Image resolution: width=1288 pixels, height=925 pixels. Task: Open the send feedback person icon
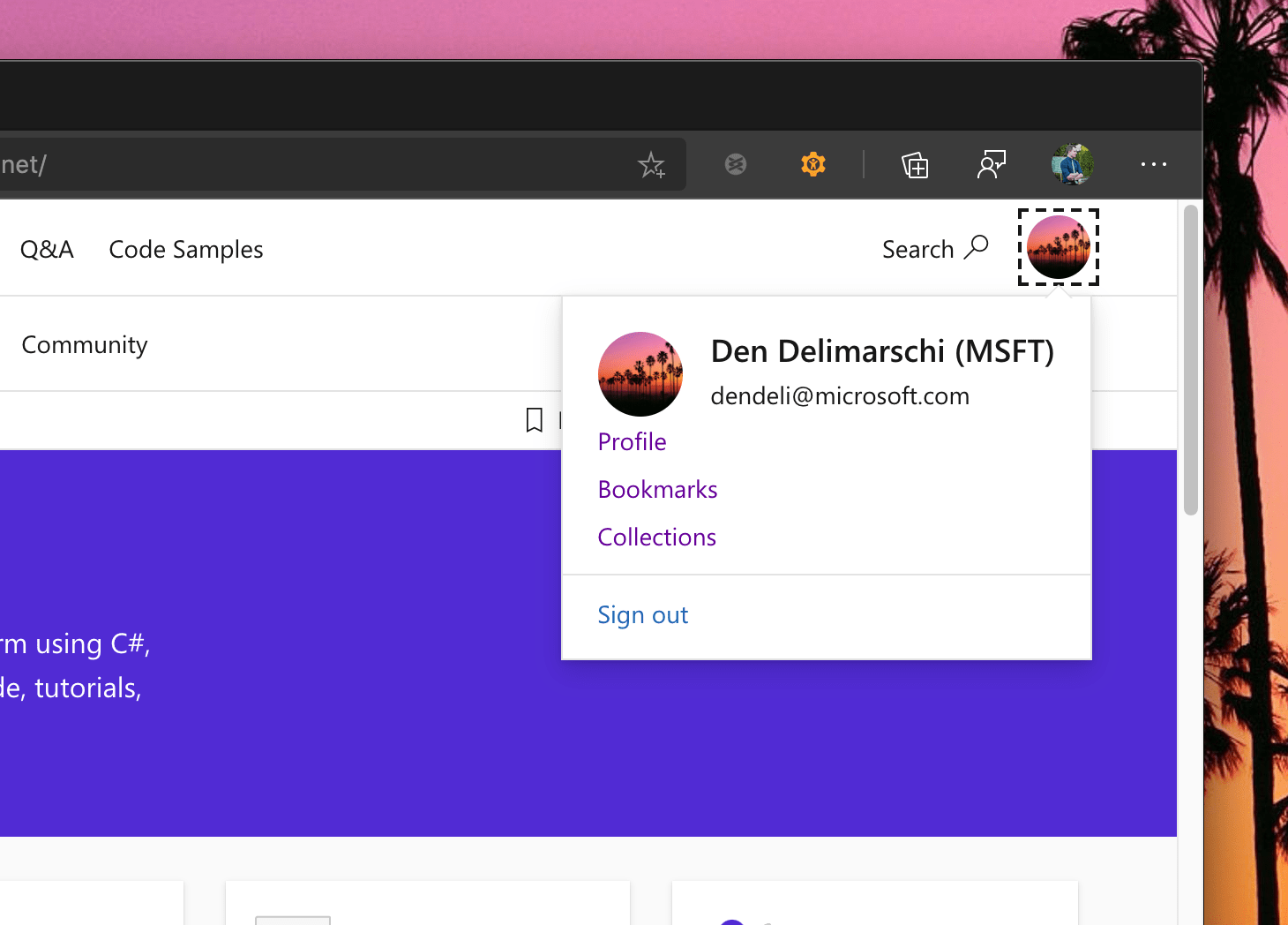click(x=992, y=165)
